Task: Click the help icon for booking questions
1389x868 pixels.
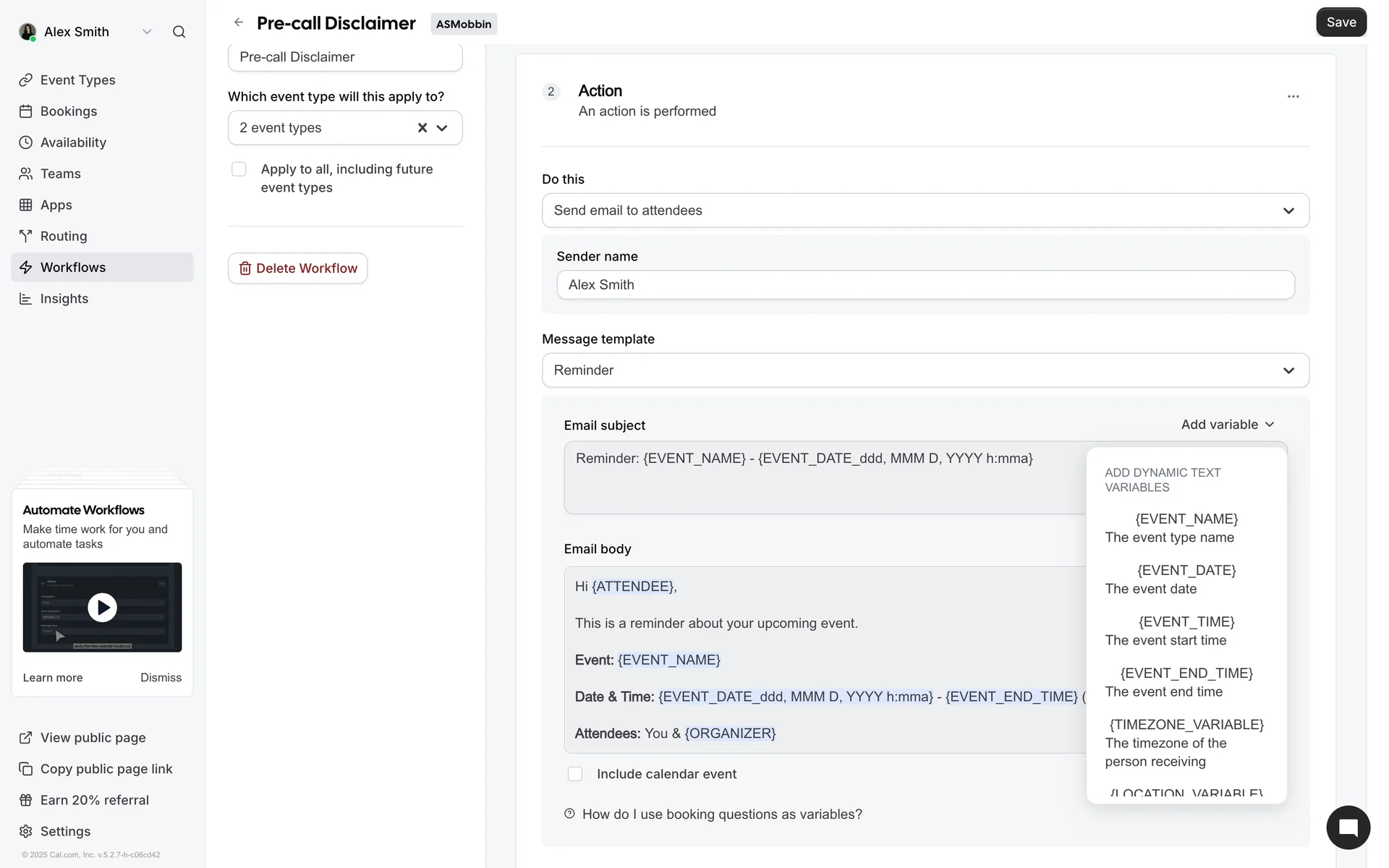Action: [569, 814]
